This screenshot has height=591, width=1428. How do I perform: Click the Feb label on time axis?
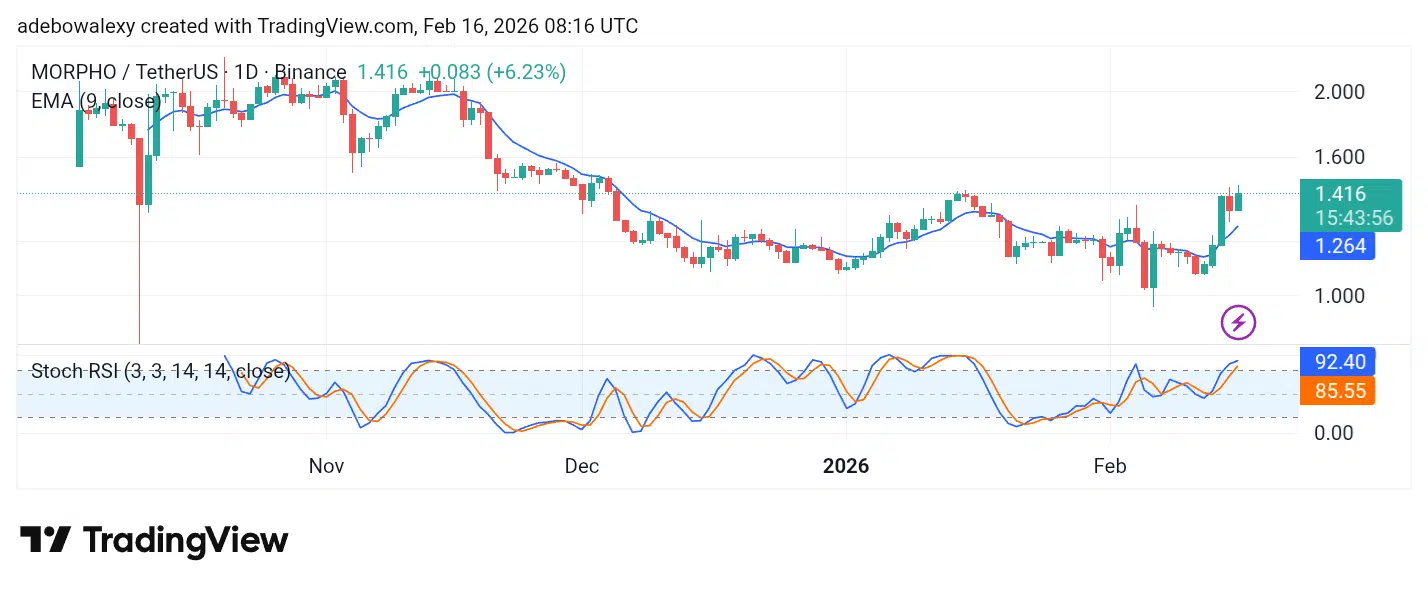[x=1110, y=466]
